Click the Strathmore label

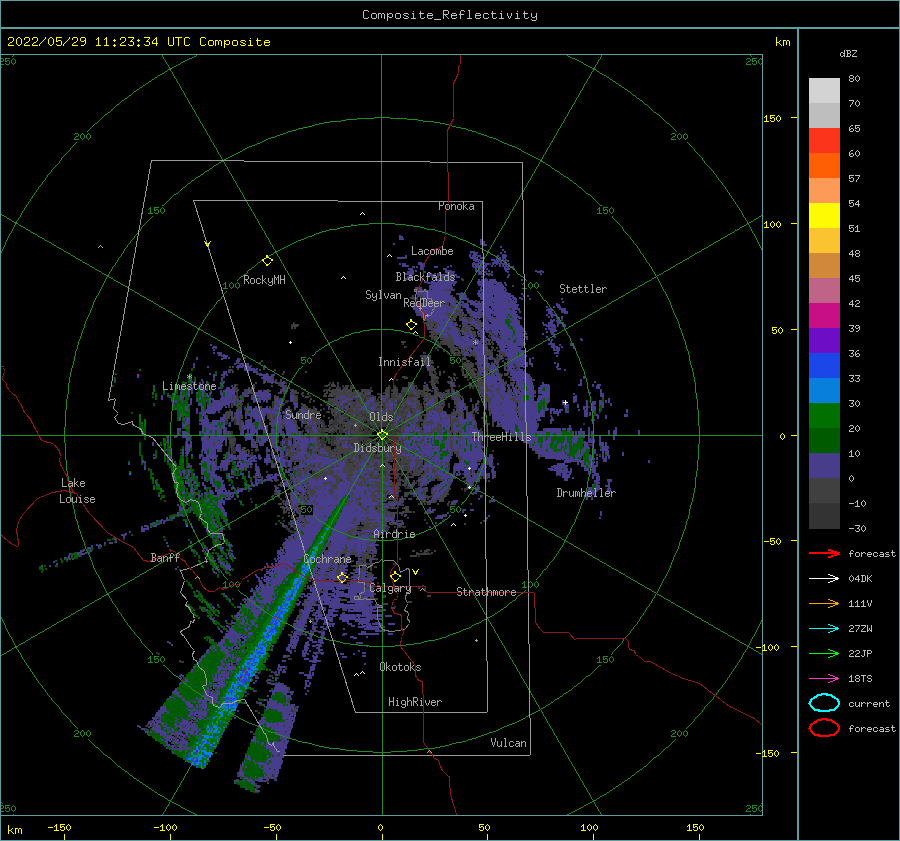coord(486,592)
